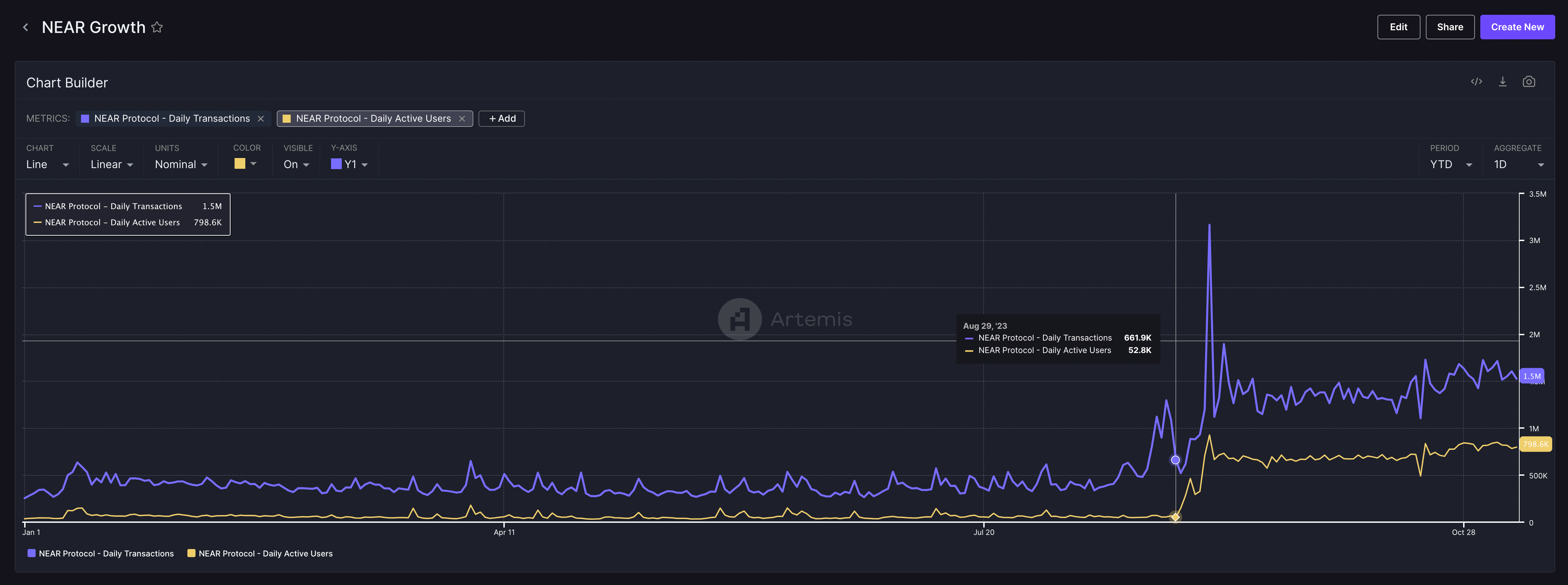The width and height of the screenshot is (1568, 585).
Task: Click the 661.9K tooltip value
Action: [1137, 338]
